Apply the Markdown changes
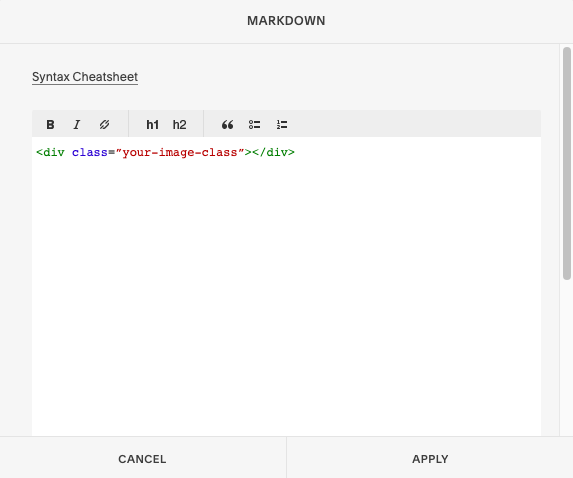This screenshot has width=573, height=478. click(x=430, y=459)
